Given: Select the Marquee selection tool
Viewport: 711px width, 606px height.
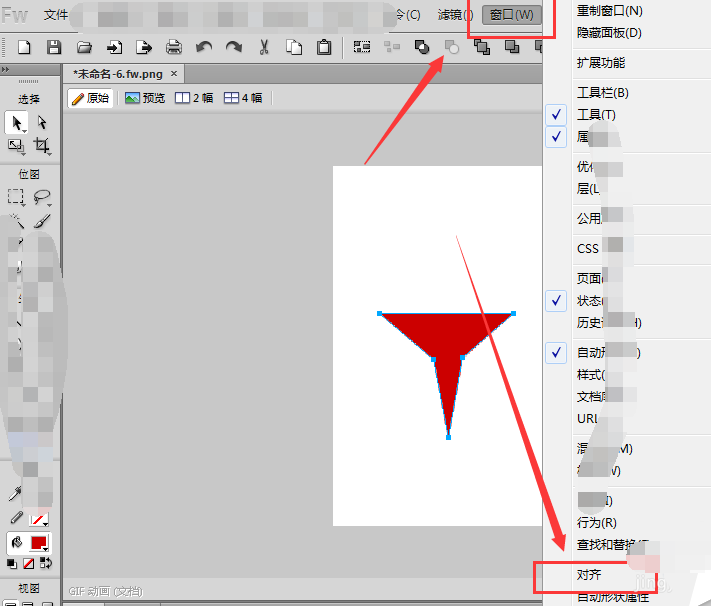Looking at the screenshot, I should tap(16, 197).
